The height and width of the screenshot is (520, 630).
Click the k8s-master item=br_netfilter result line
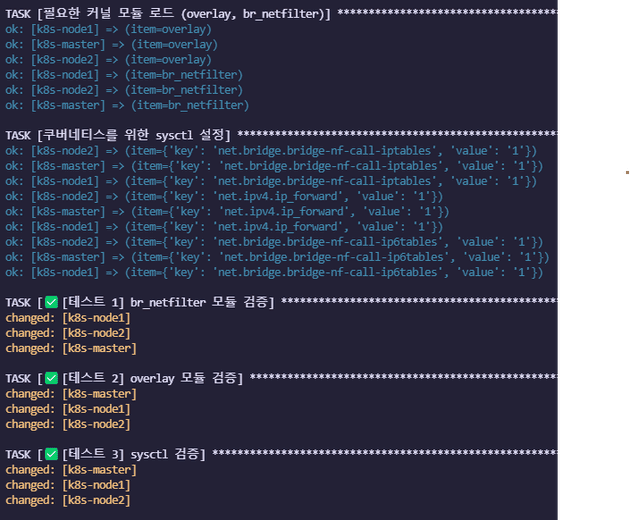point(127,105)
